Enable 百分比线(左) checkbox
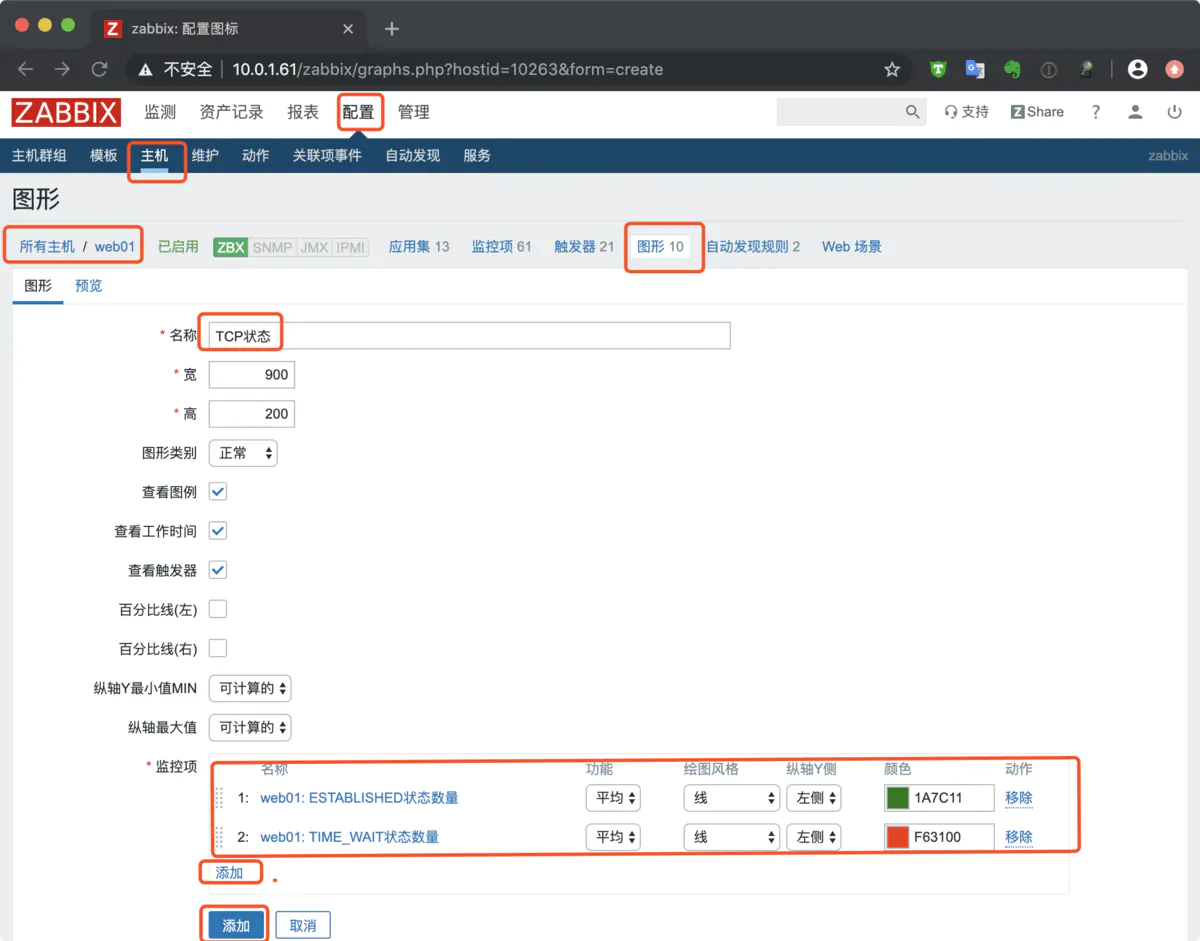Image resolution: width=1200 pixels, height=941 pixels. (x=217, y=609)
